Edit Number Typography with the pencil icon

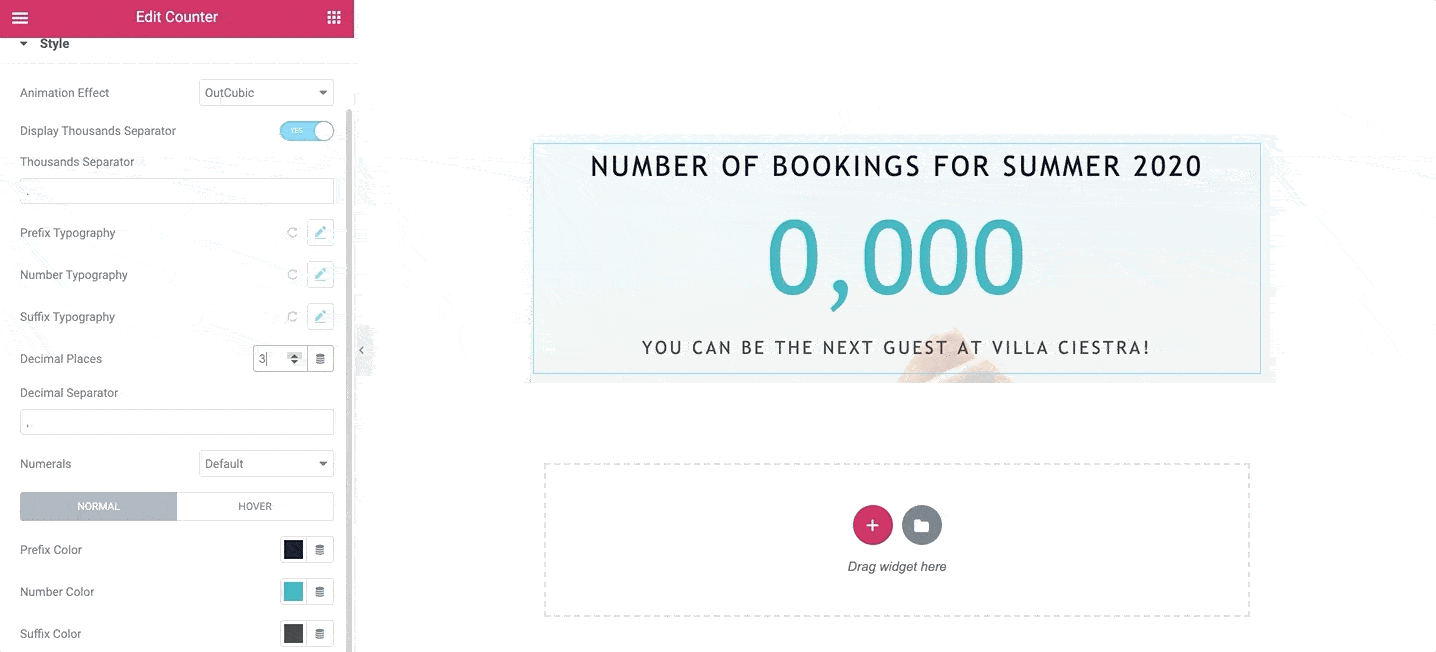[320, 275]
